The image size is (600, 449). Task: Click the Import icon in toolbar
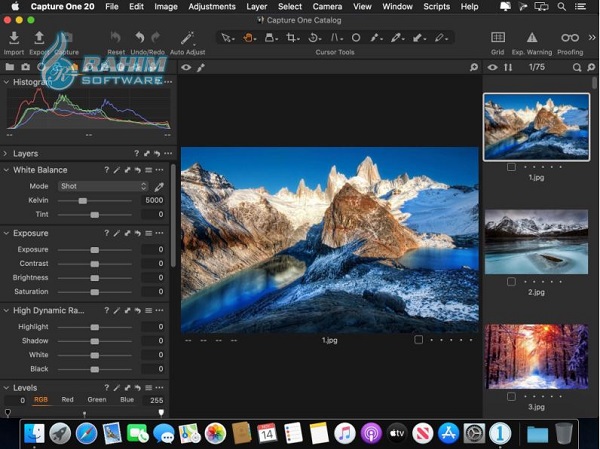coord(14,38)
